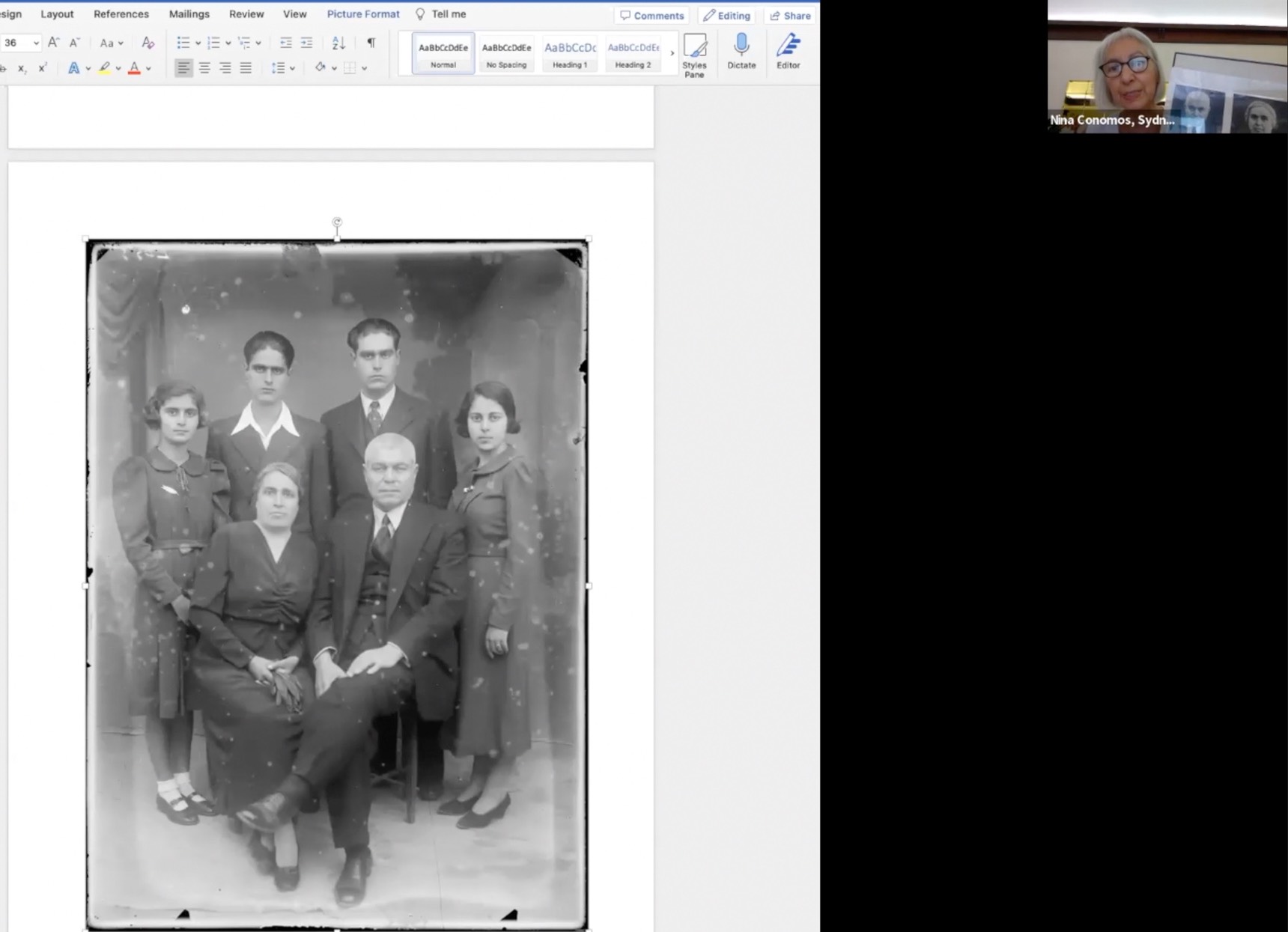Click the picture's rotation handle
Image resolution: width=1288 pixels, height=932 pixels.
(337, 222)
